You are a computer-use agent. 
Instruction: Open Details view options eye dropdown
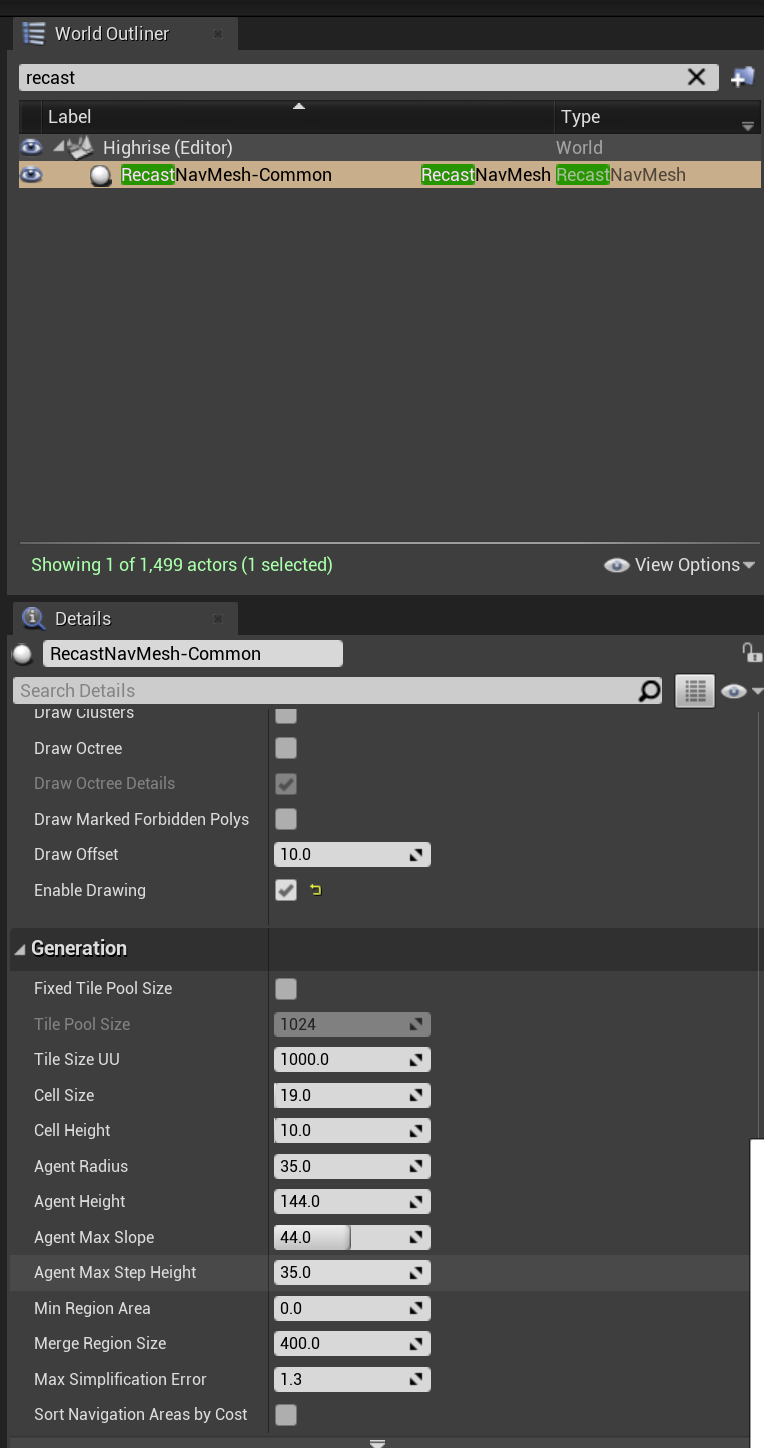point(741,691)
